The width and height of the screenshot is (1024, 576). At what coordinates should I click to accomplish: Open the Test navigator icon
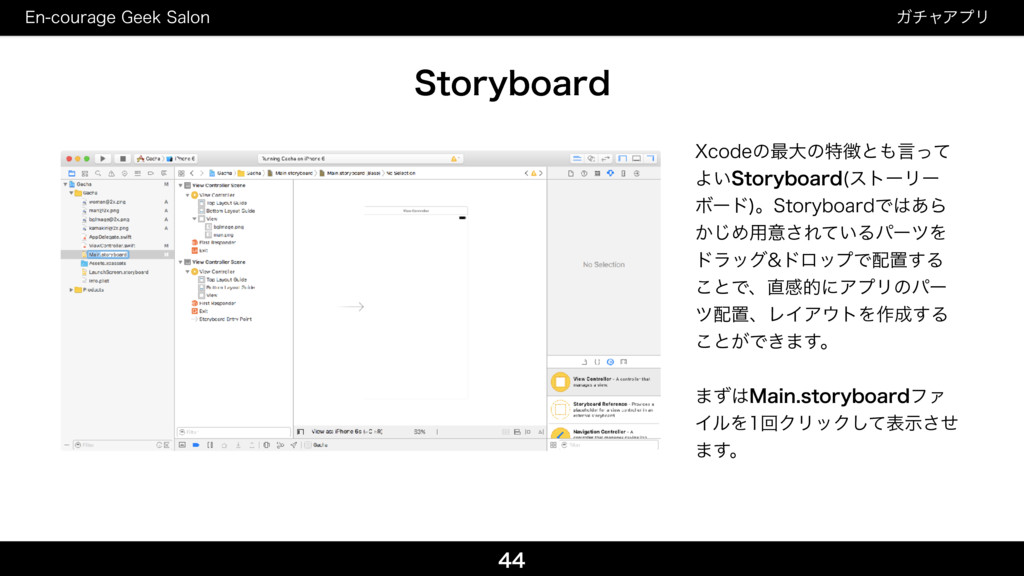pos(124,174)
